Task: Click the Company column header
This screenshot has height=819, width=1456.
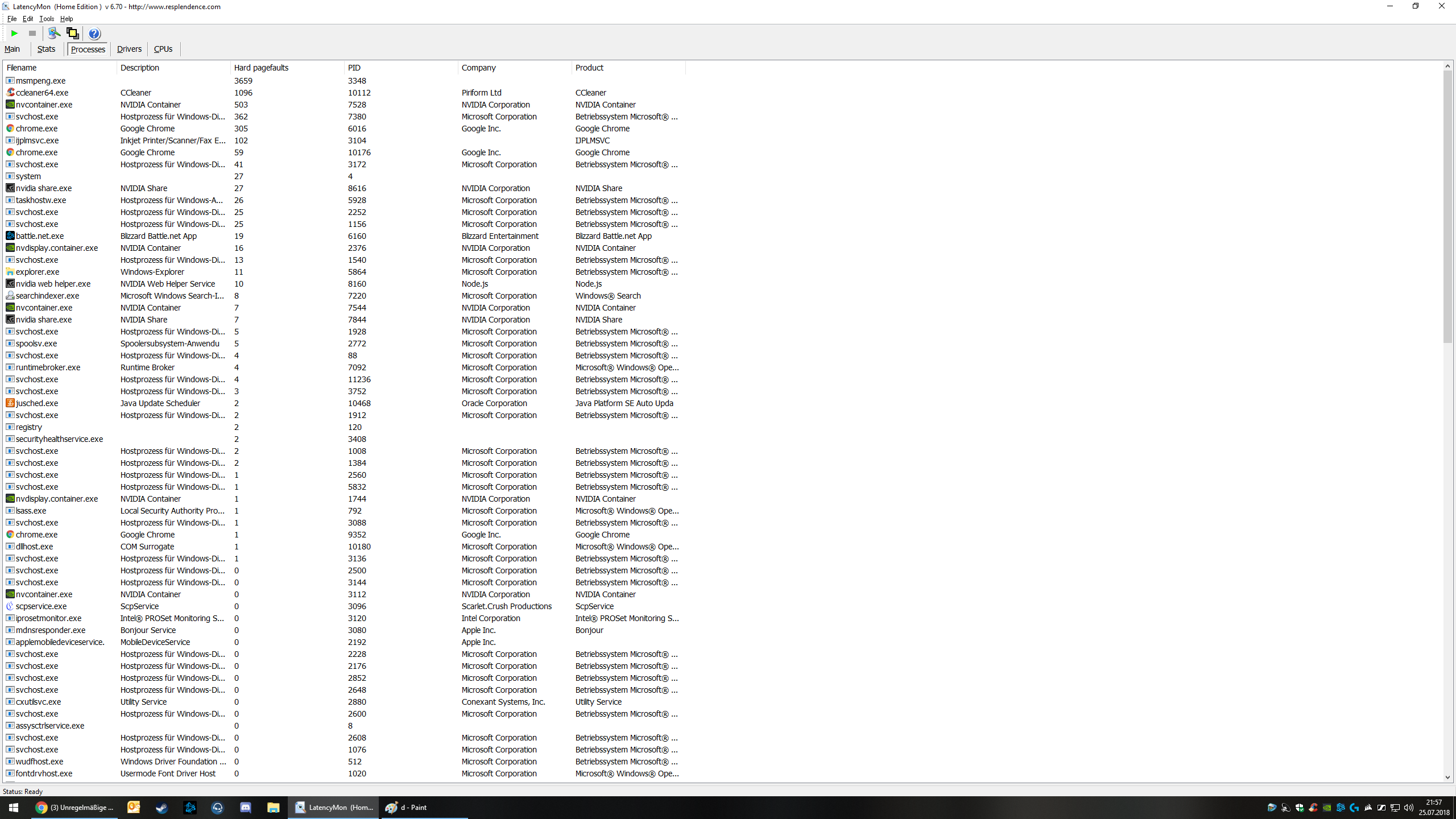Action: tap(478, 68)
